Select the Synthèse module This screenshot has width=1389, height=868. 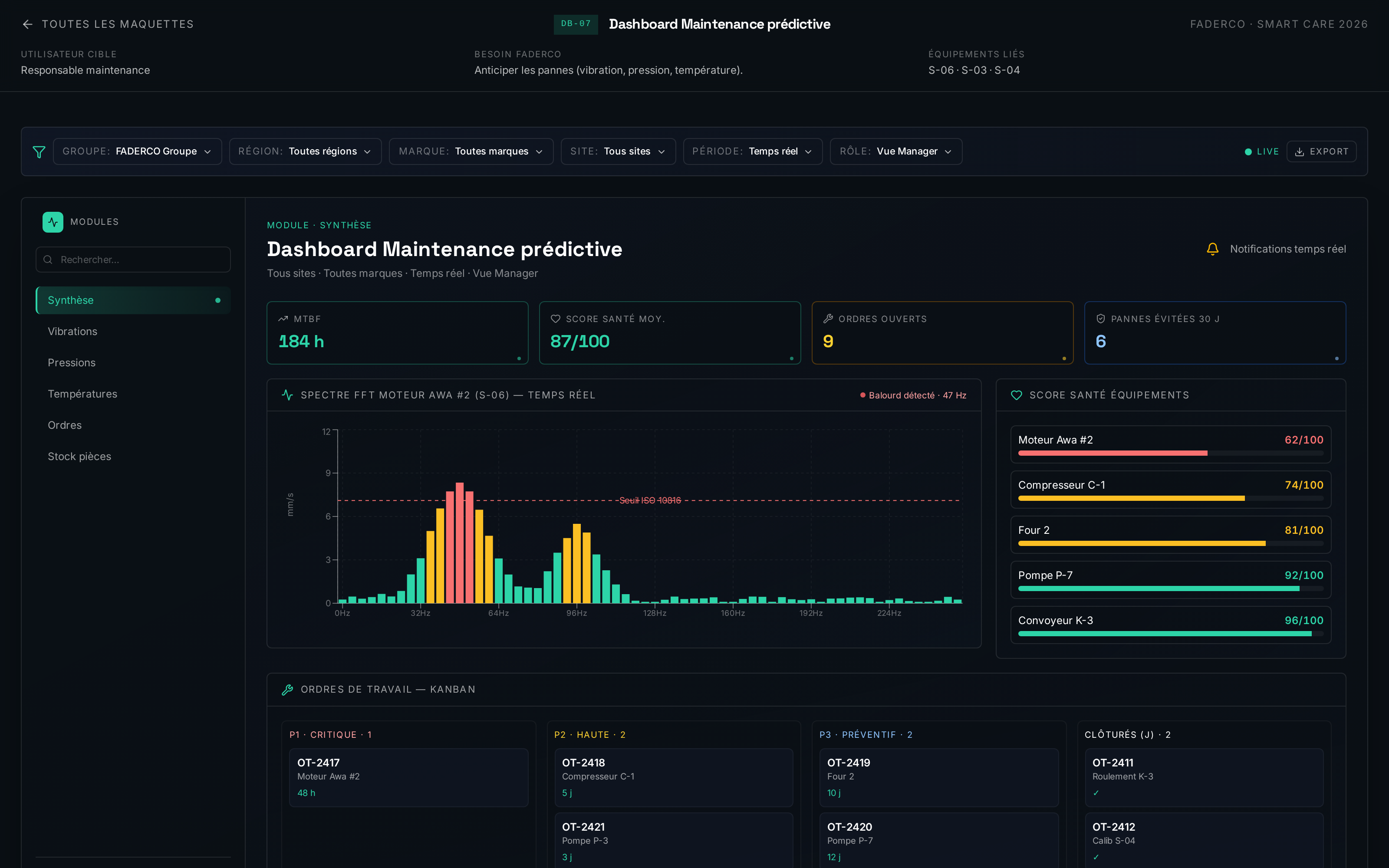(x=133, y=300)
